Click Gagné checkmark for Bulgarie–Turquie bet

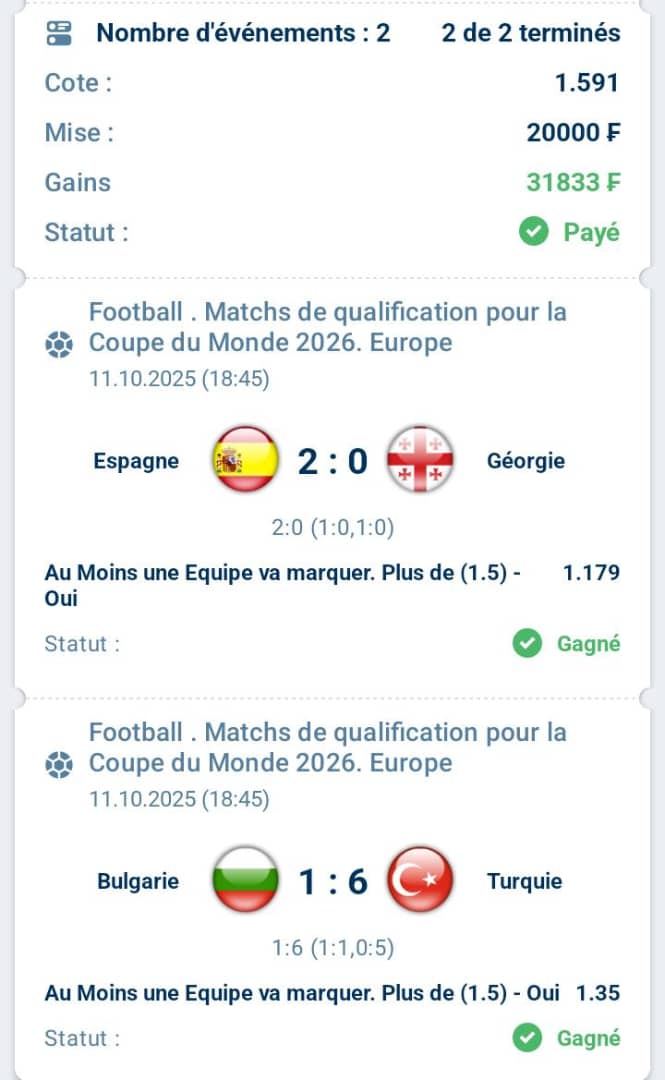click(x=527, y=1039)
